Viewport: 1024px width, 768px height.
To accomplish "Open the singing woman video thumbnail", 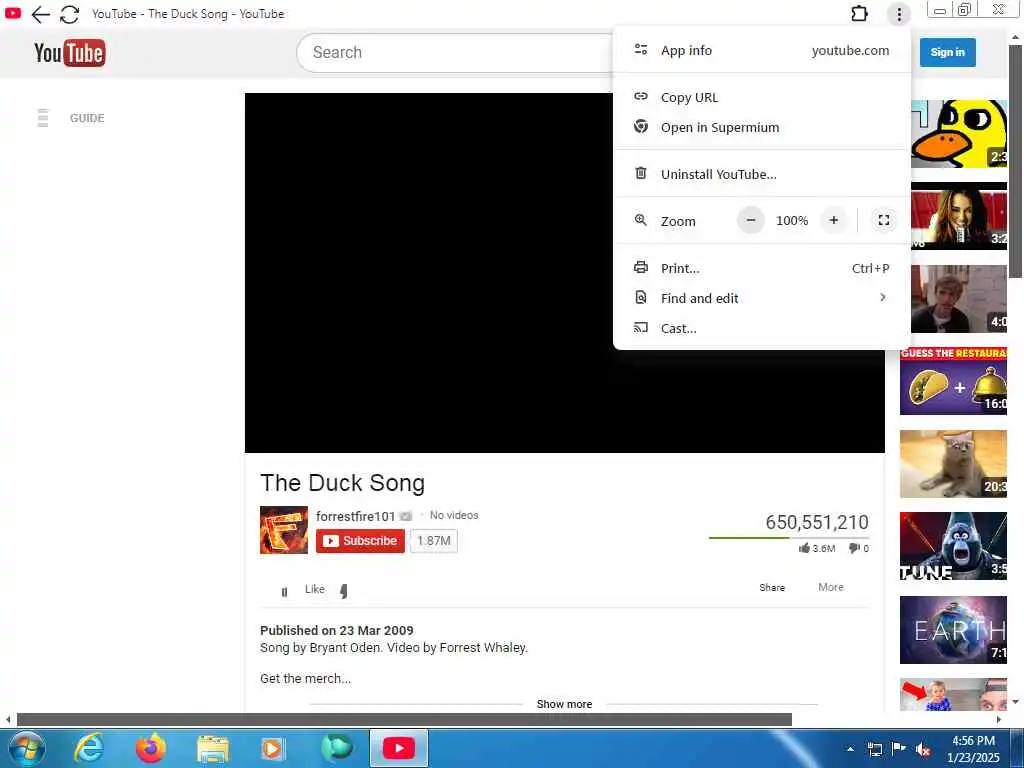I will [x=959, y=216].
